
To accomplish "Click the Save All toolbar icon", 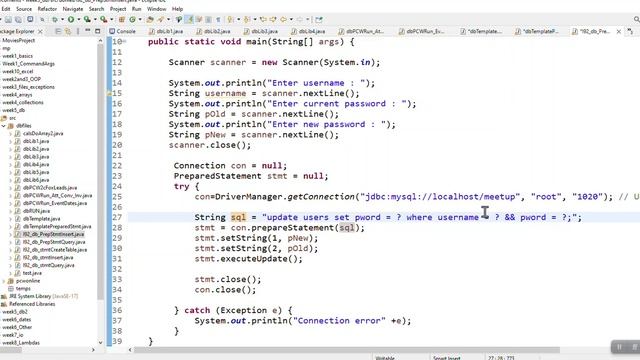I will (x=18, y=19).
